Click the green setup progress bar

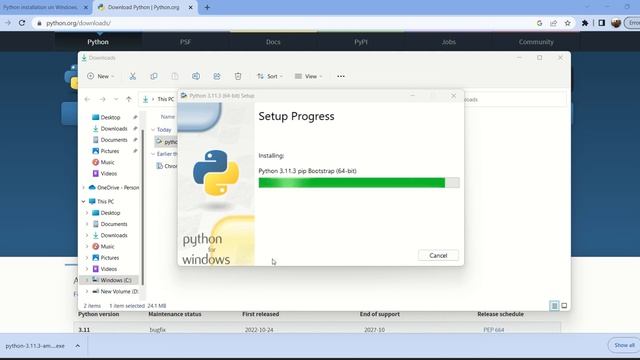359,182
